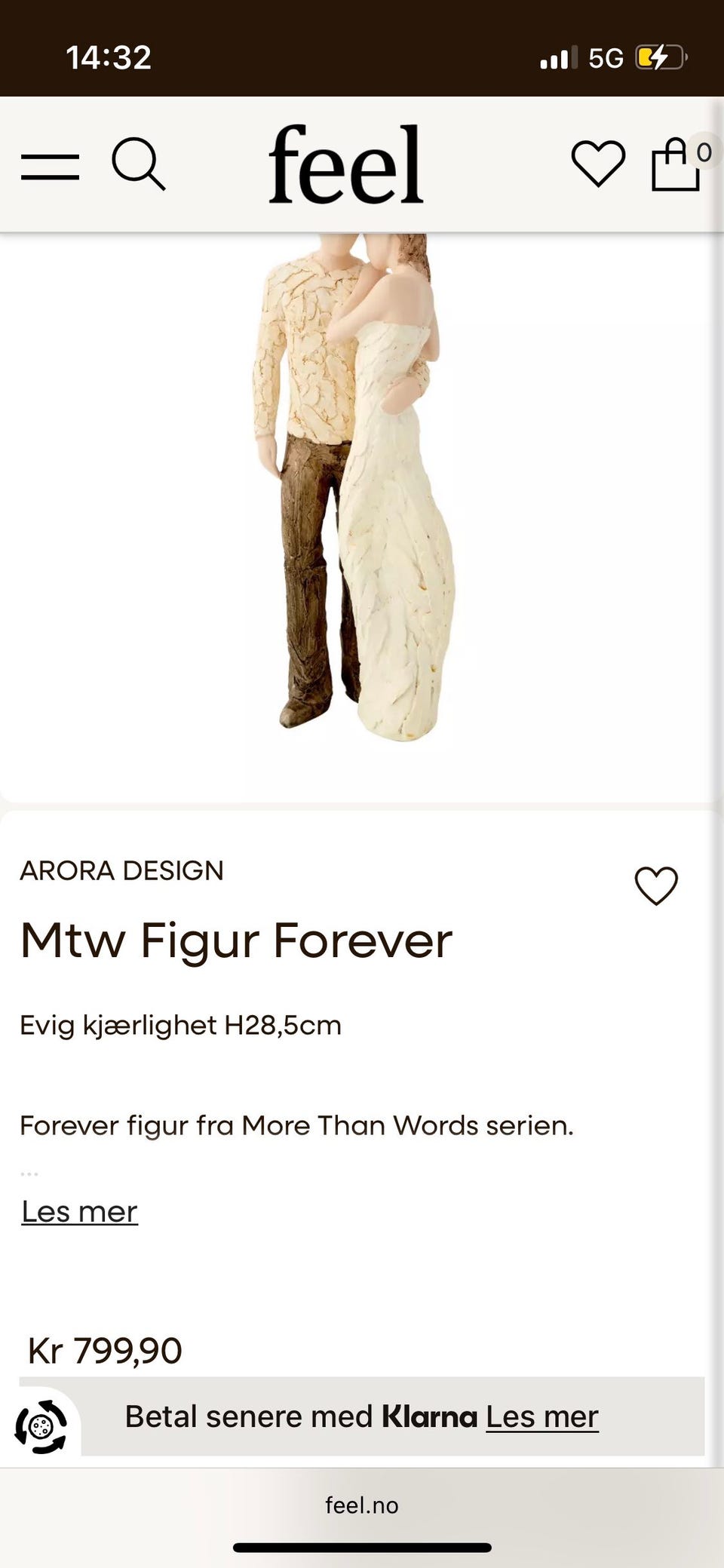
Task: Tap the home indicator bar
Action: tap(362, 1548)
